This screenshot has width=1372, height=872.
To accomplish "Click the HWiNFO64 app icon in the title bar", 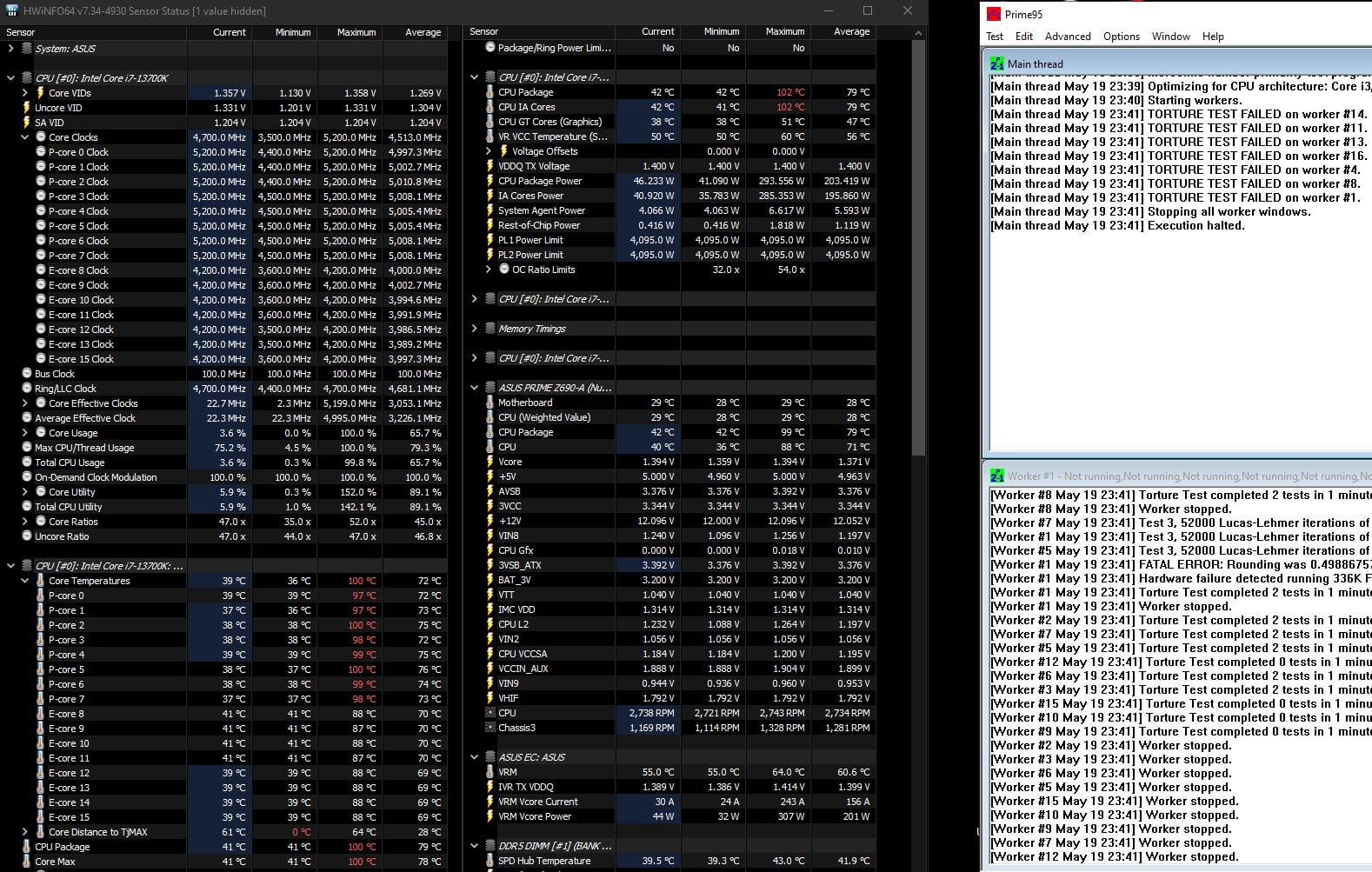I will coord(11,10).
